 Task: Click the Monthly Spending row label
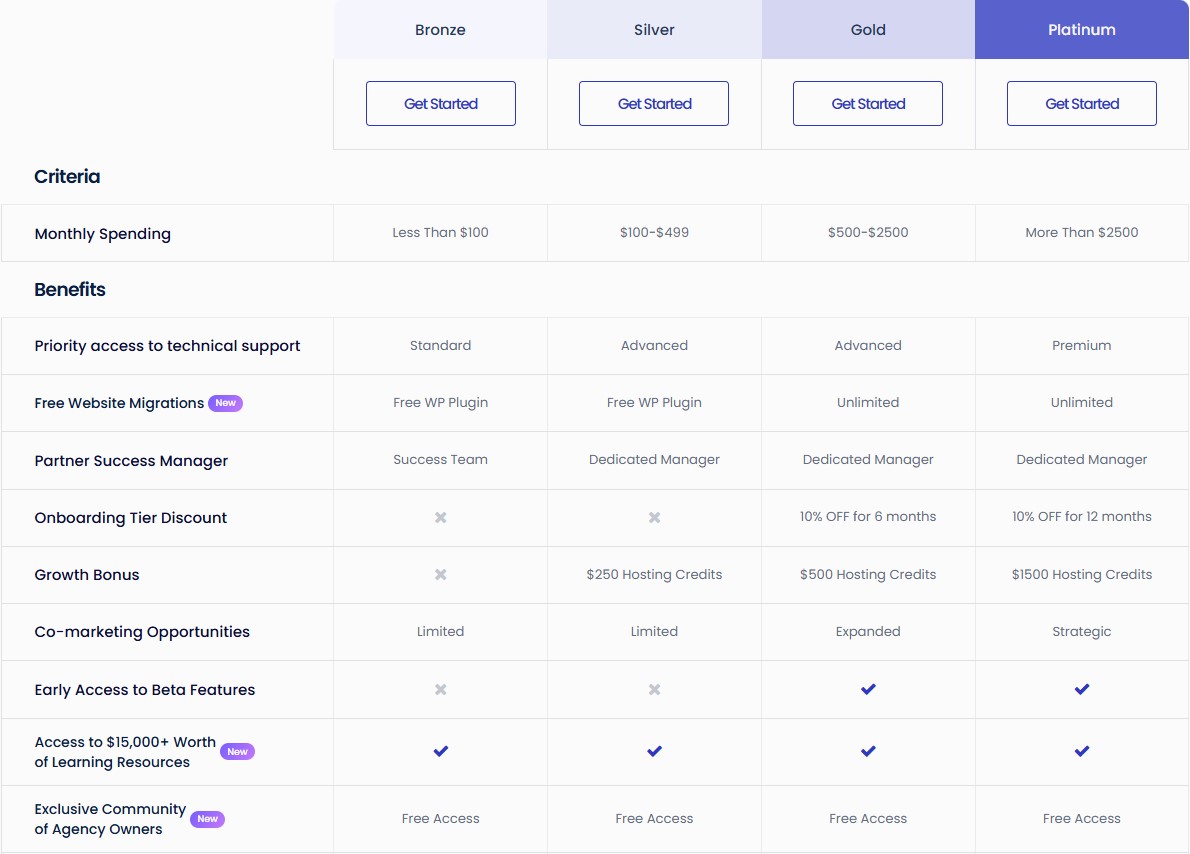[x=102, y=233]
